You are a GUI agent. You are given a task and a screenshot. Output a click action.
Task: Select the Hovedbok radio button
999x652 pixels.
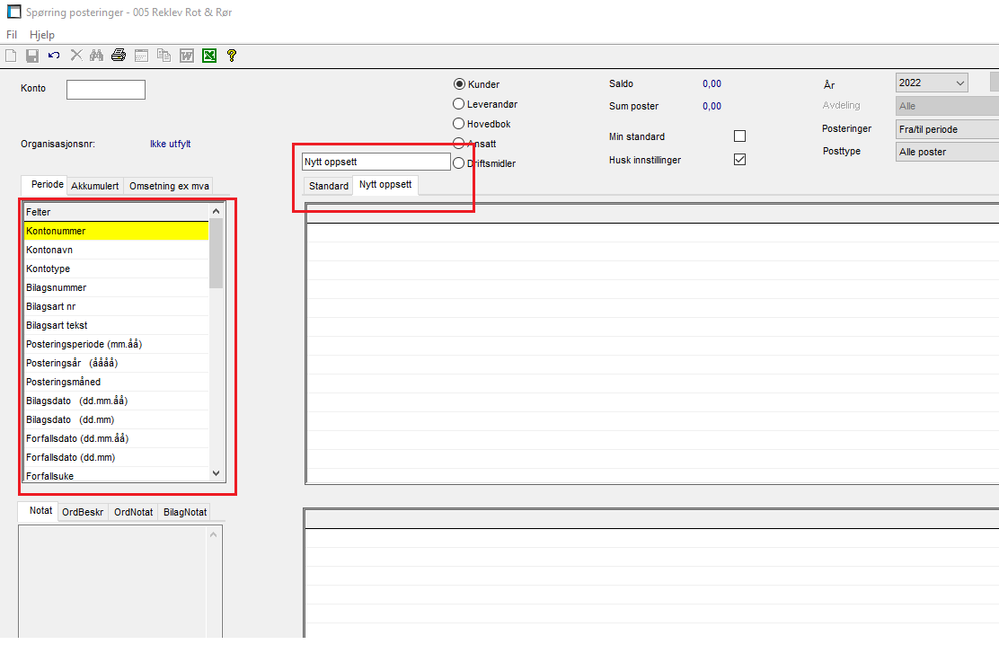(458, 124)
